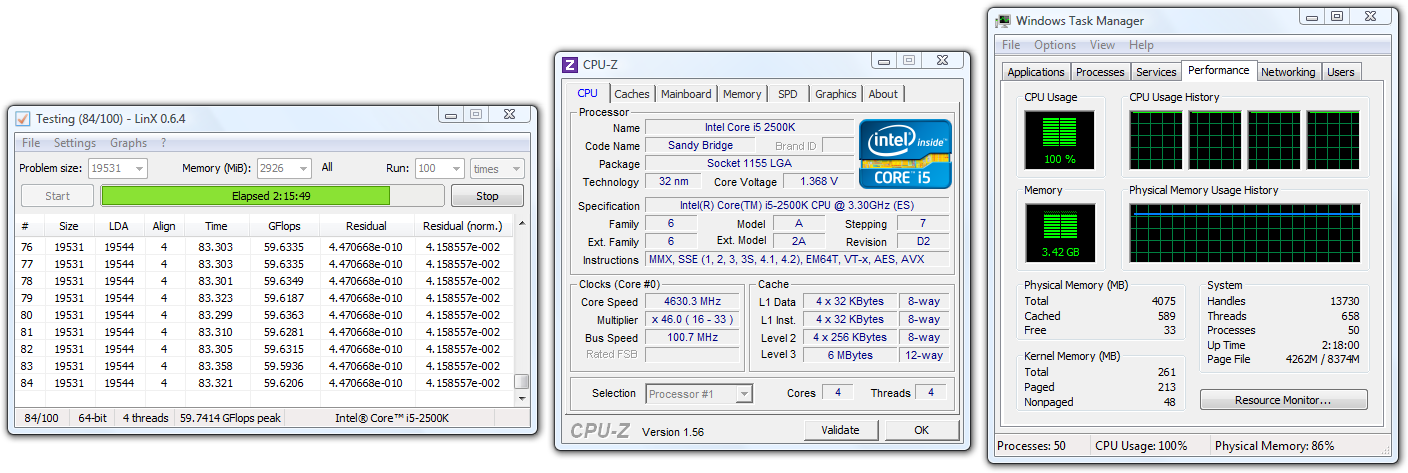Click the LinX checkmark title bar icon
1408x473 pixels.
23,119
